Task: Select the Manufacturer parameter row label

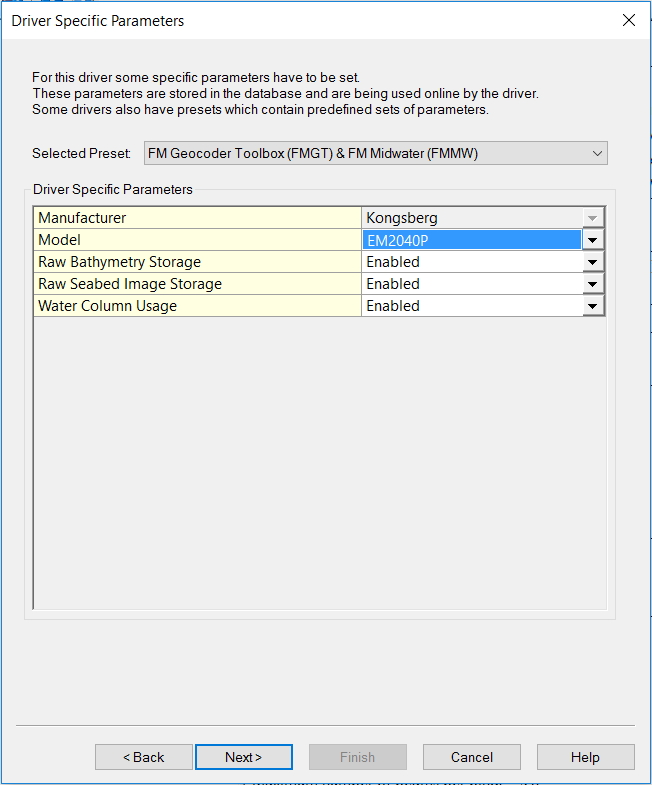Action: point(197,218)
